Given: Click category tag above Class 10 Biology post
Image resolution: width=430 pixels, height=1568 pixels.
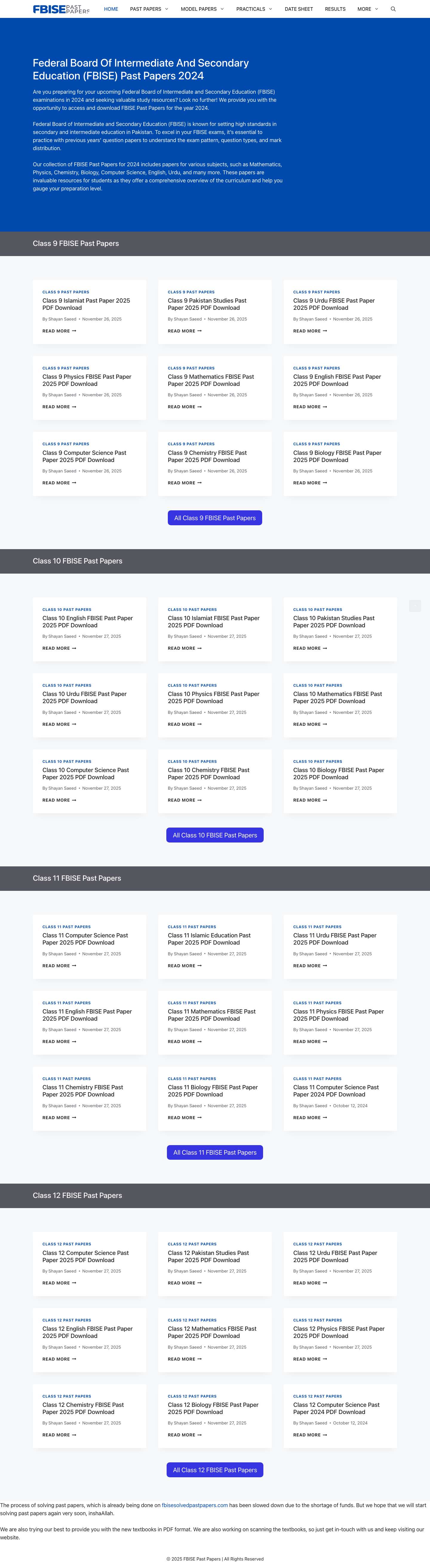Looking at the screenshot, I should pos(317,762).
